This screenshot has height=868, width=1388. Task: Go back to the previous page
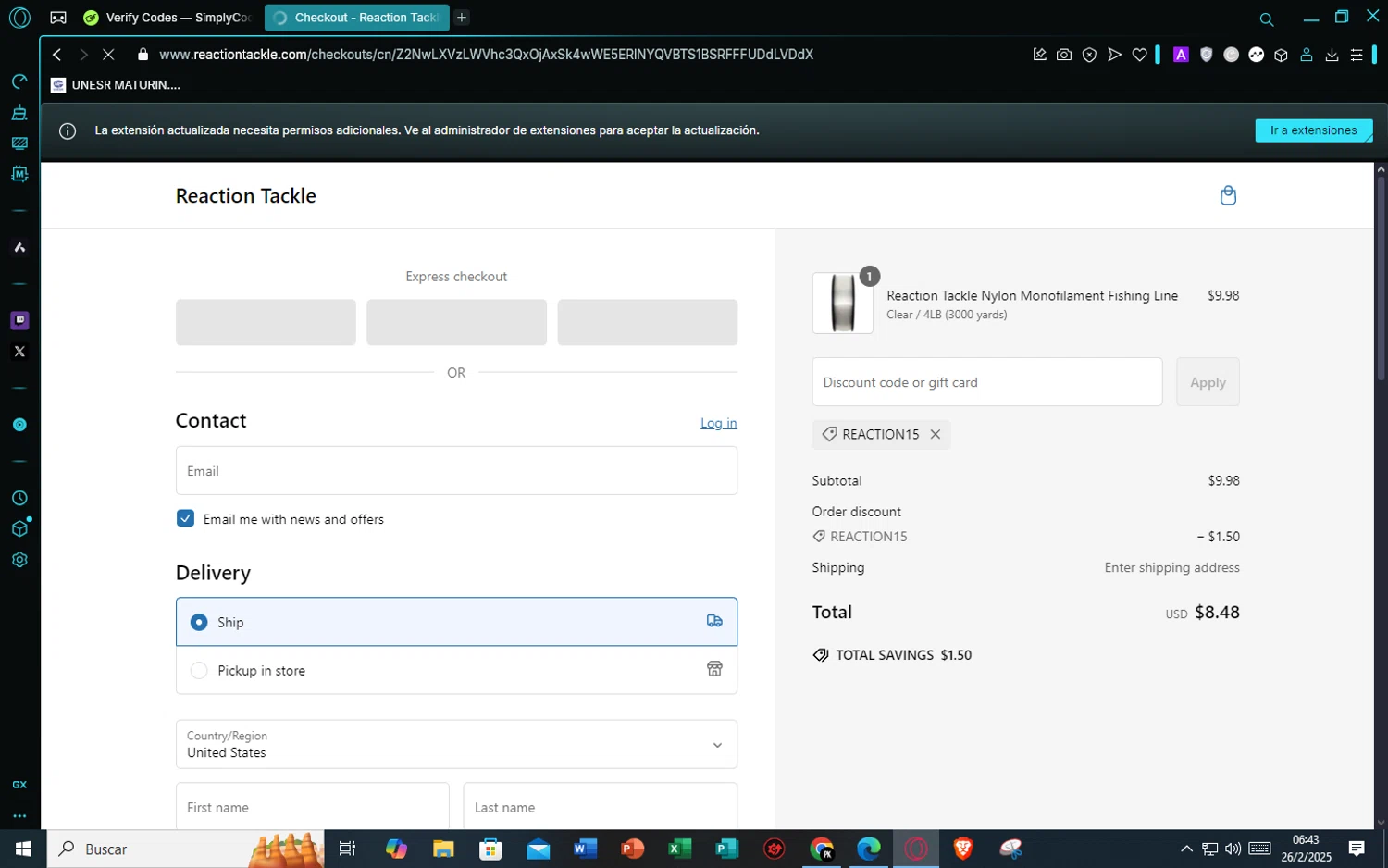tap(57, 55)
